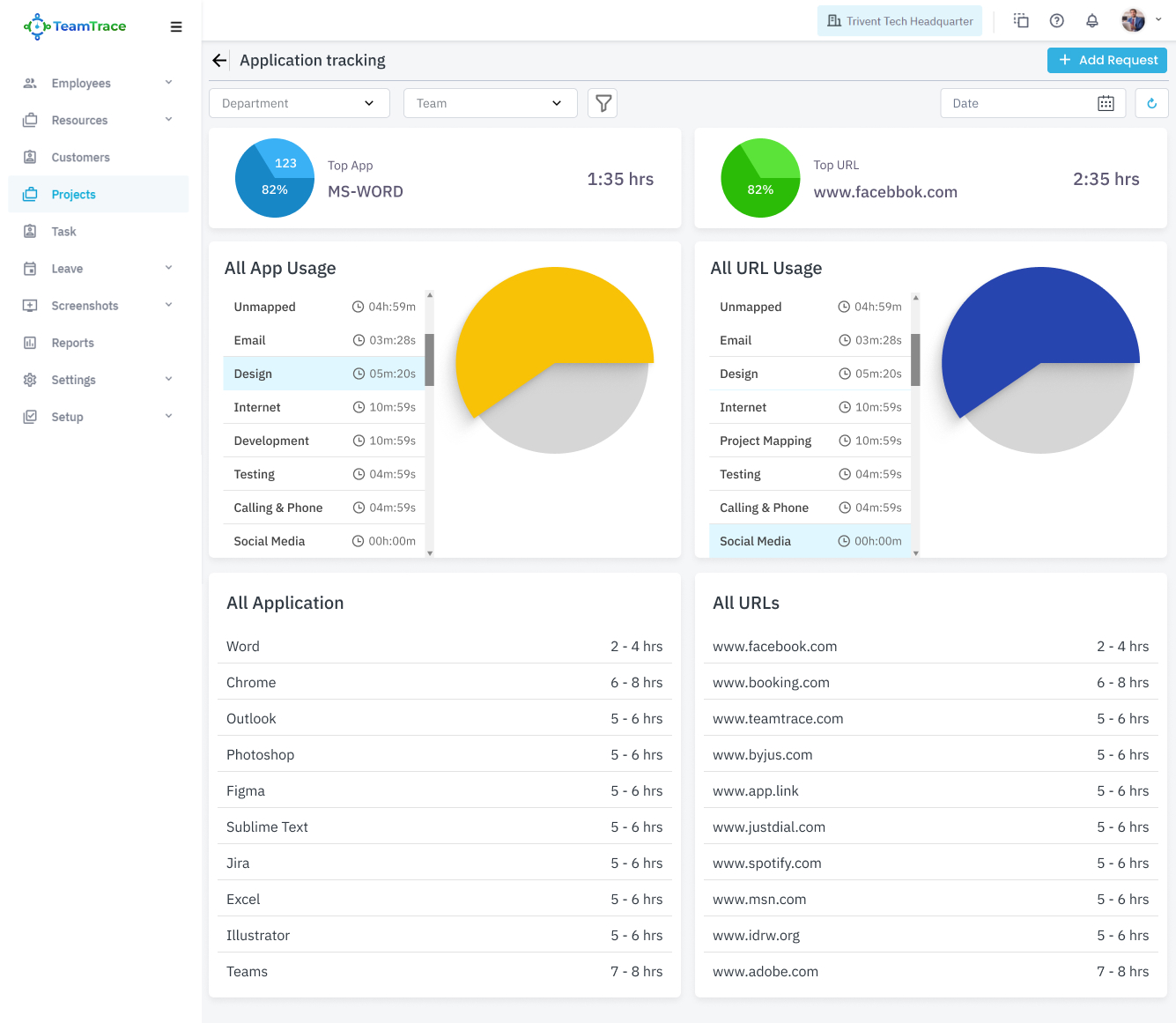Go to Reports in sidebar
This screenshot has width=1176, height=1023.
[x=72, y=343]
